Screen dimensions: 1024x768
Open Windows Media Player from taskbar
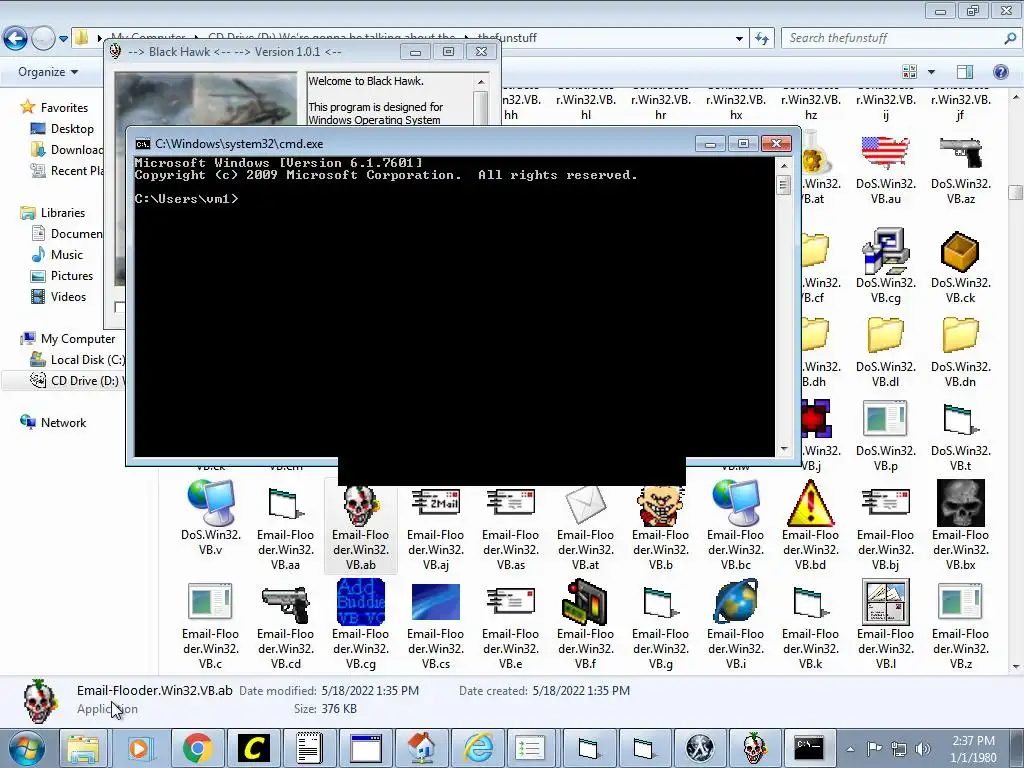point(139,748)
